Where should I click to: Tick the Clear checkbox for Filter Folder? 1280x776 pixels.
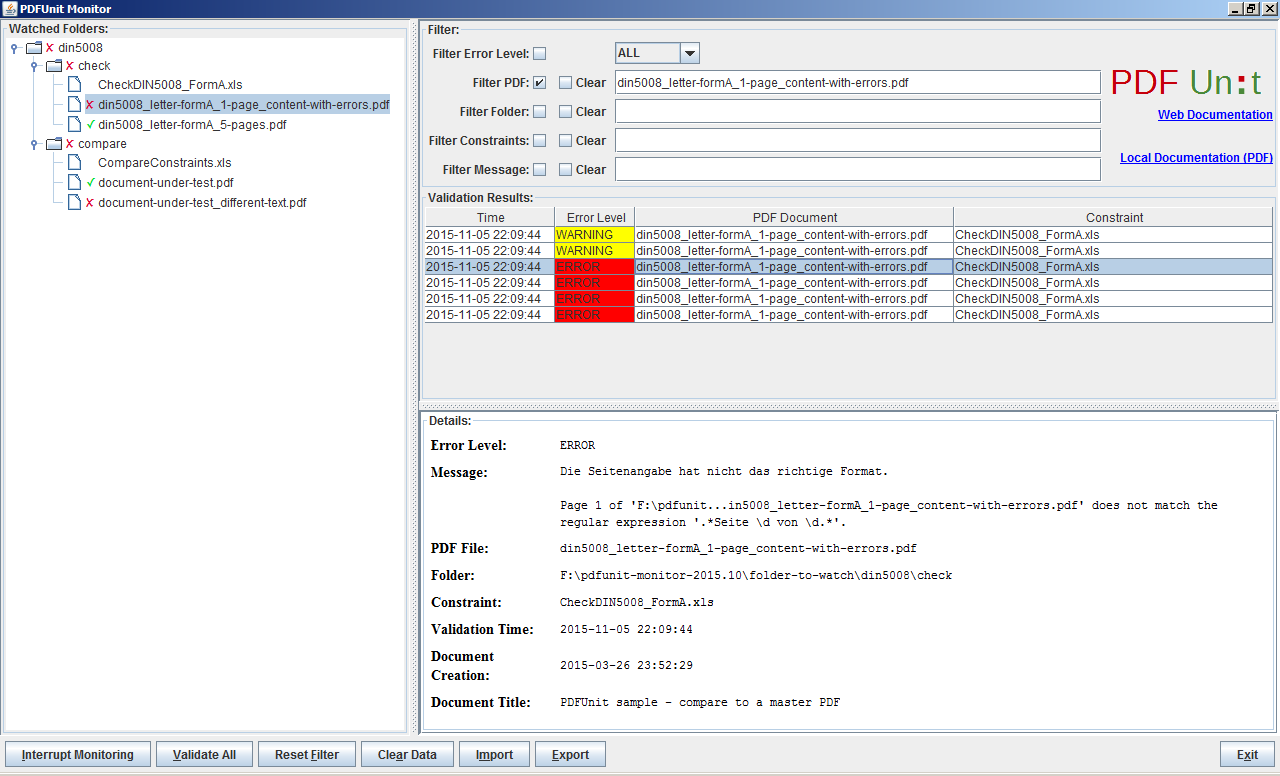pos(565,112)
